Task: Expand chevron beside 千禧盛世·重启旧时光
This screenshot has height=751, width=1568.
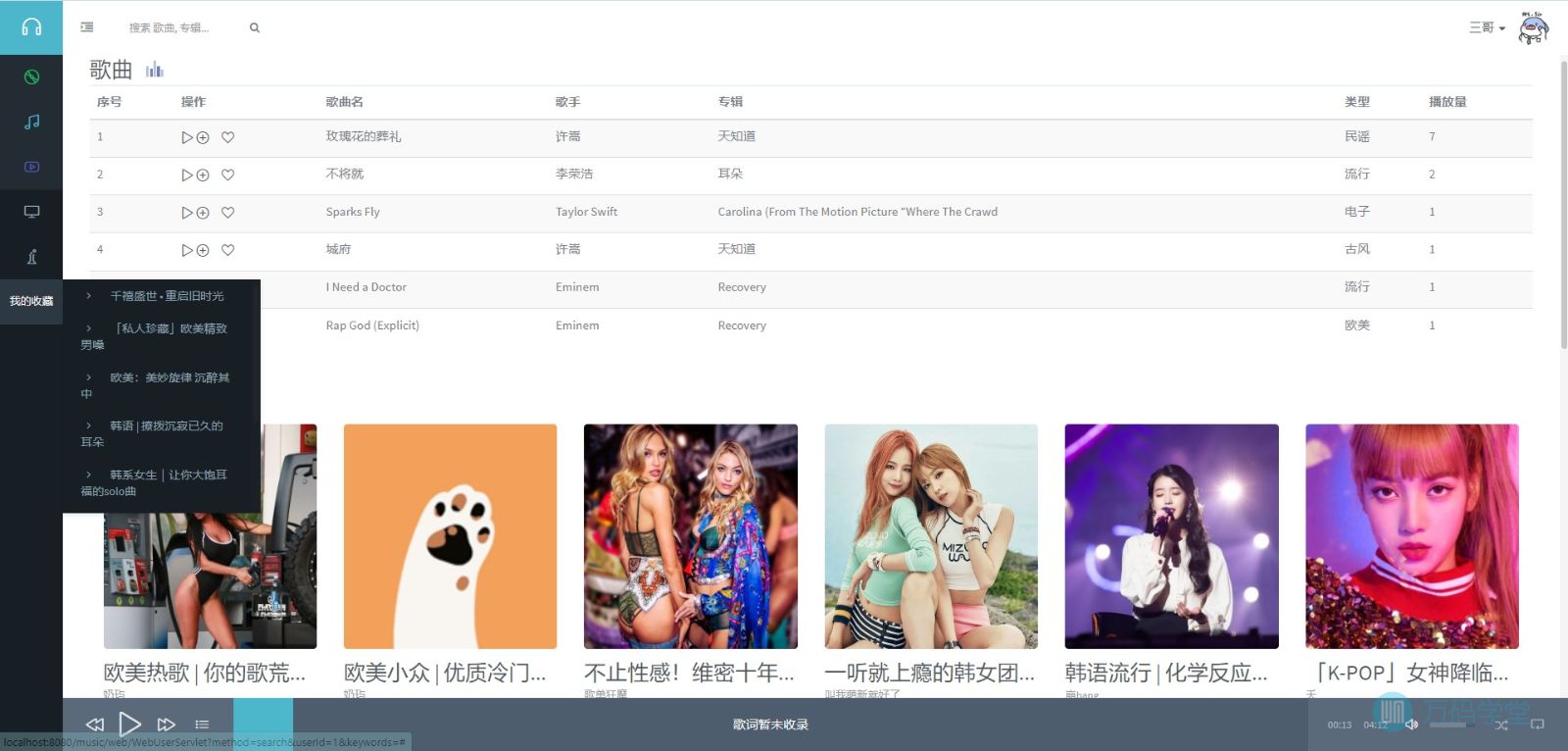Action: pos(88,295)
